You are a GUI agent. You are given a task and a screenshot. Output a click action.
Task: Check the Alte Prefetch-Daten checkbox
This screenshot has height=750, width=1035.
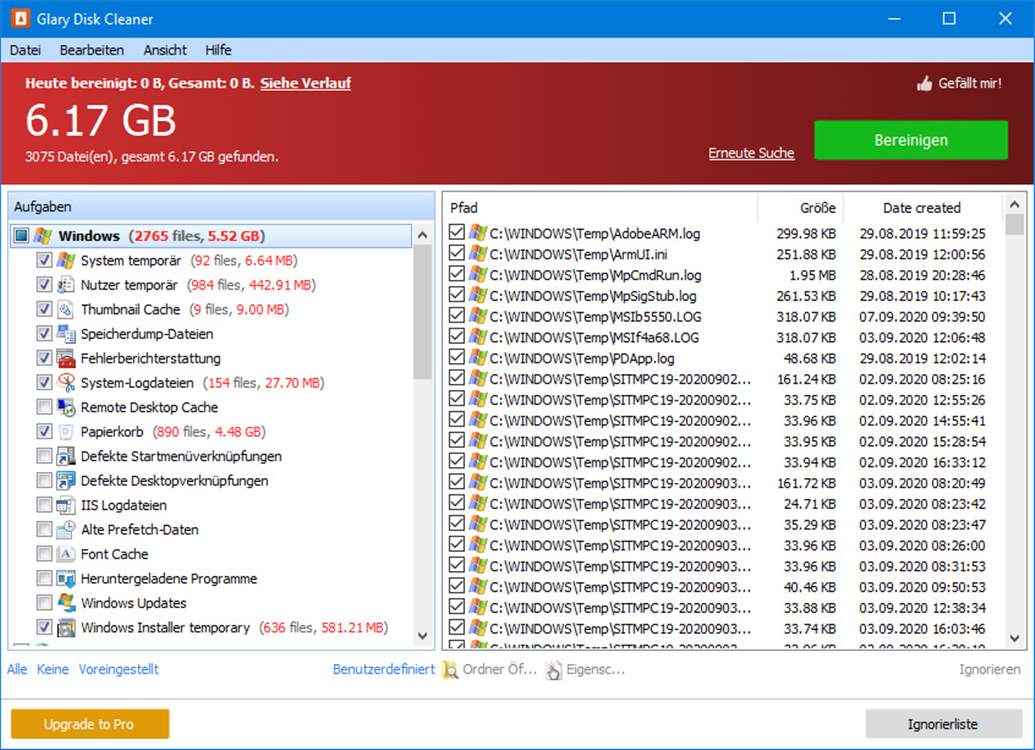click(44, 529)
